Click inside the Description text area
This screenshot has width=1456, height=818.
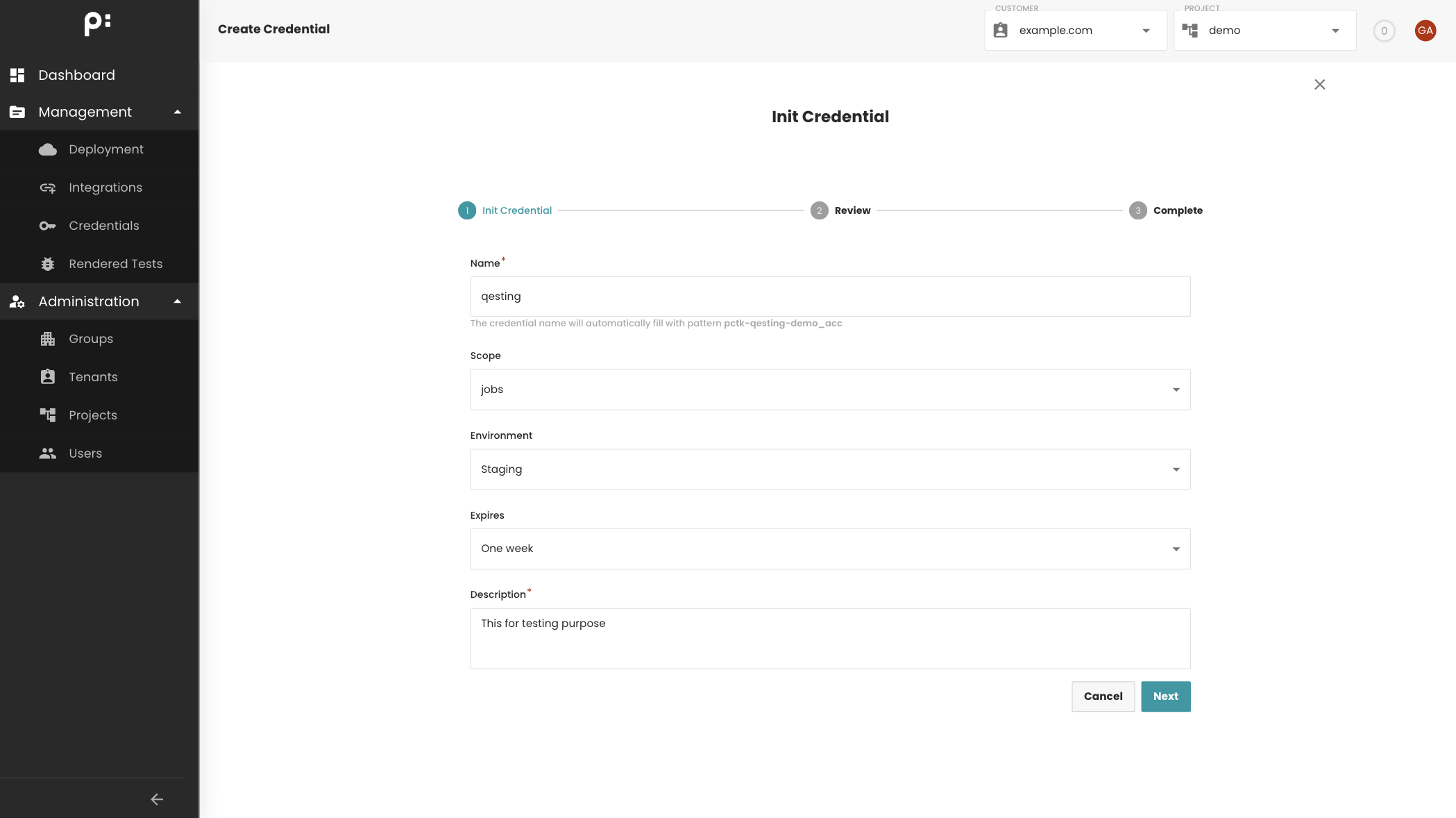point(830,637)
